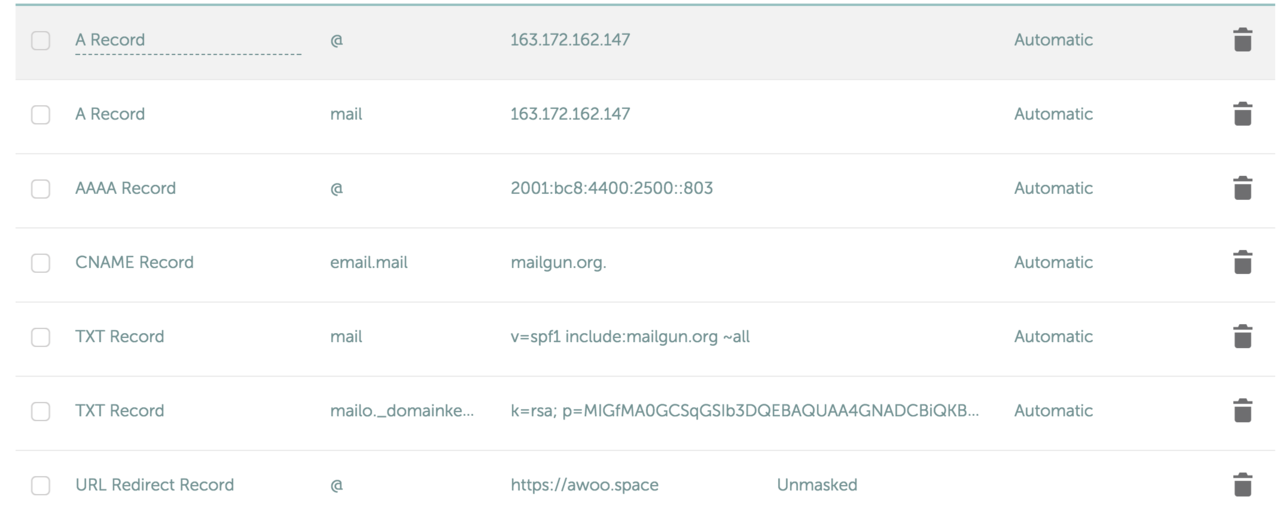Open the A Record type dropdown
The height and width of the screenshot is (524, 1280).
[188, 41]
